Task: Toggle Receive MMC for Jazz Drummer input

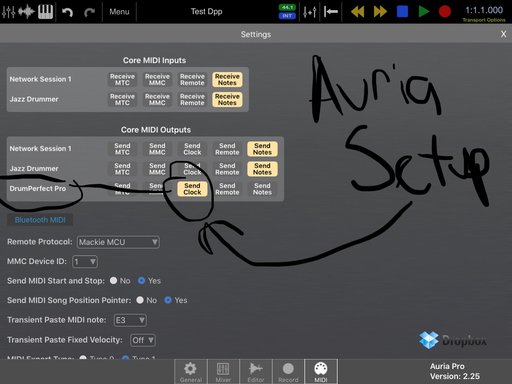Action: 157,100
